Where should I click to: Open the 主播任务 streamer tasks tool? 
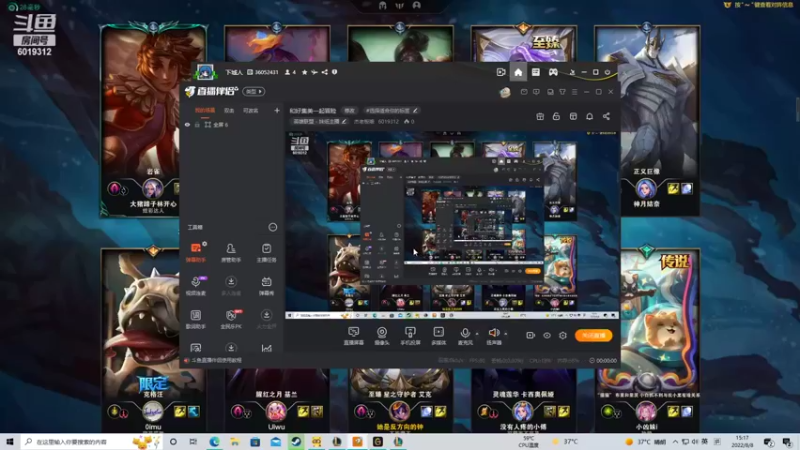pos(266,252)
